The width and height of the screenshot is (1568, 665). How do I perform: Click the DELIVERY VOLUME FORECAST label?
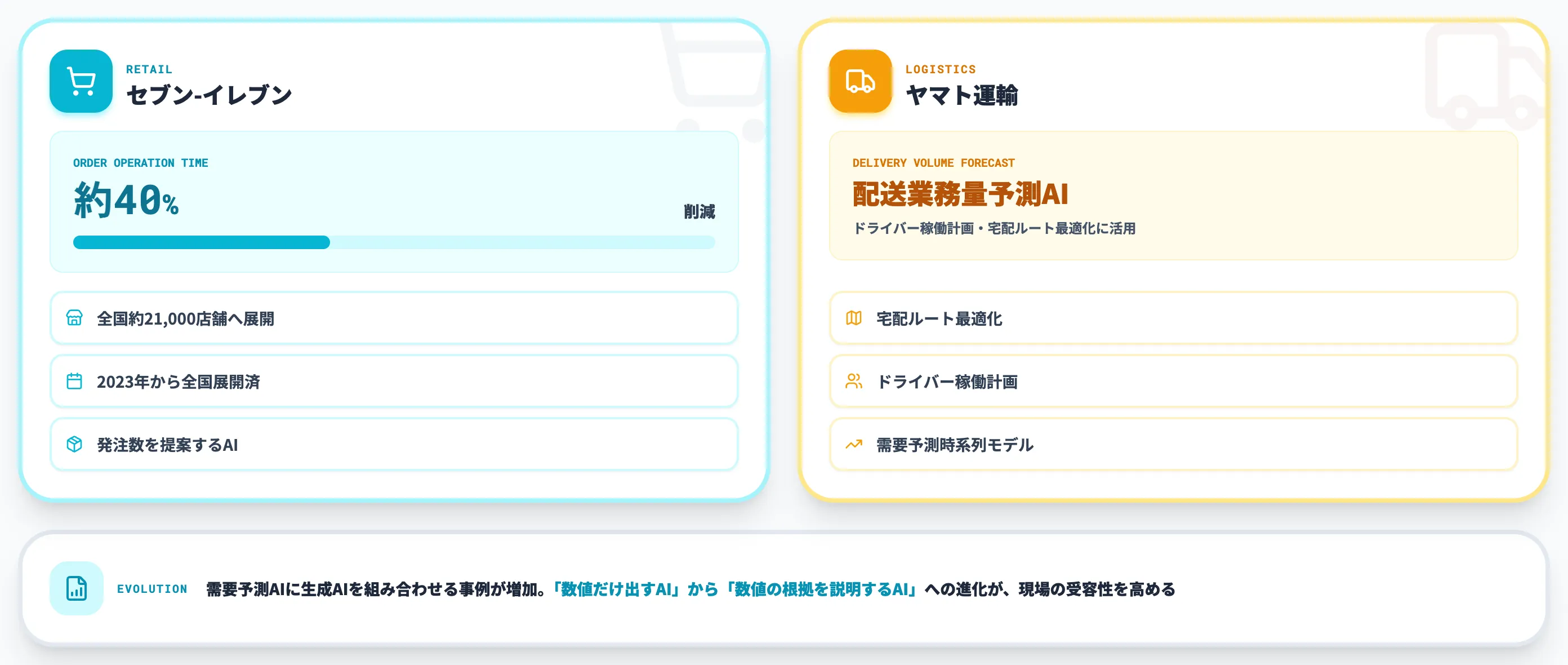tap(933, 163)
